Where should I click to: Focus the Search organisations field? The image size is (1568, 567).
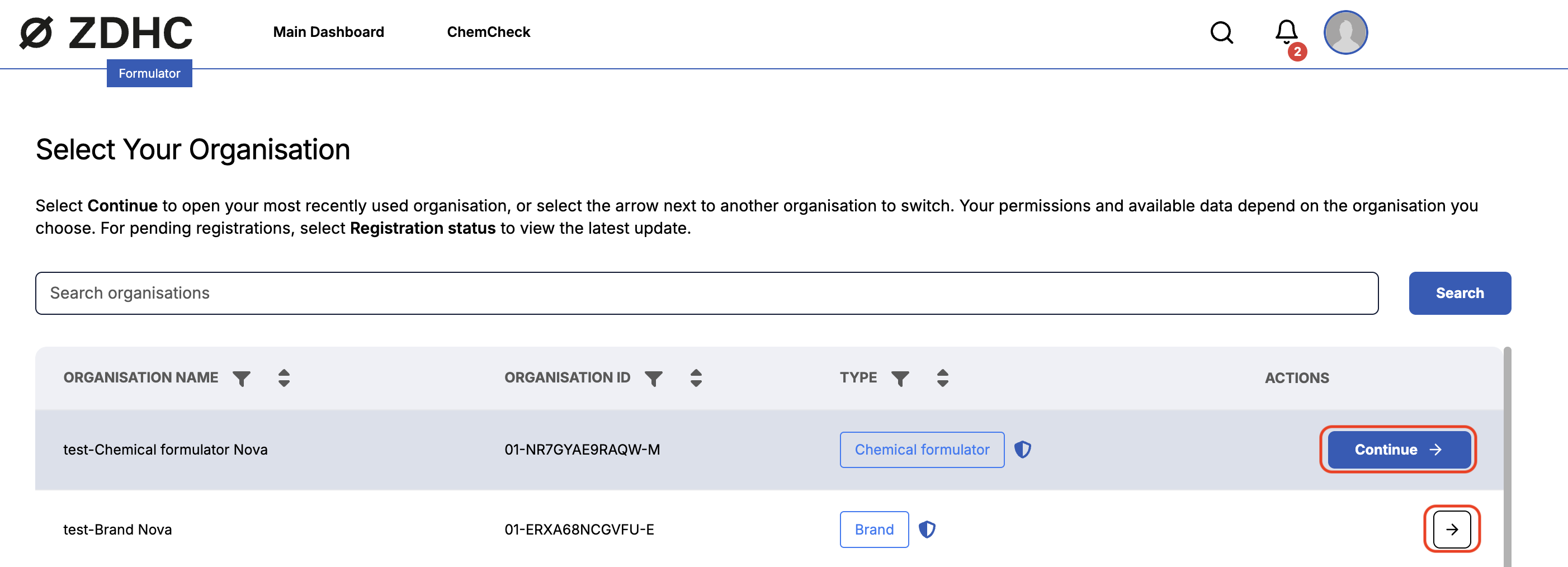click(707, 293)
